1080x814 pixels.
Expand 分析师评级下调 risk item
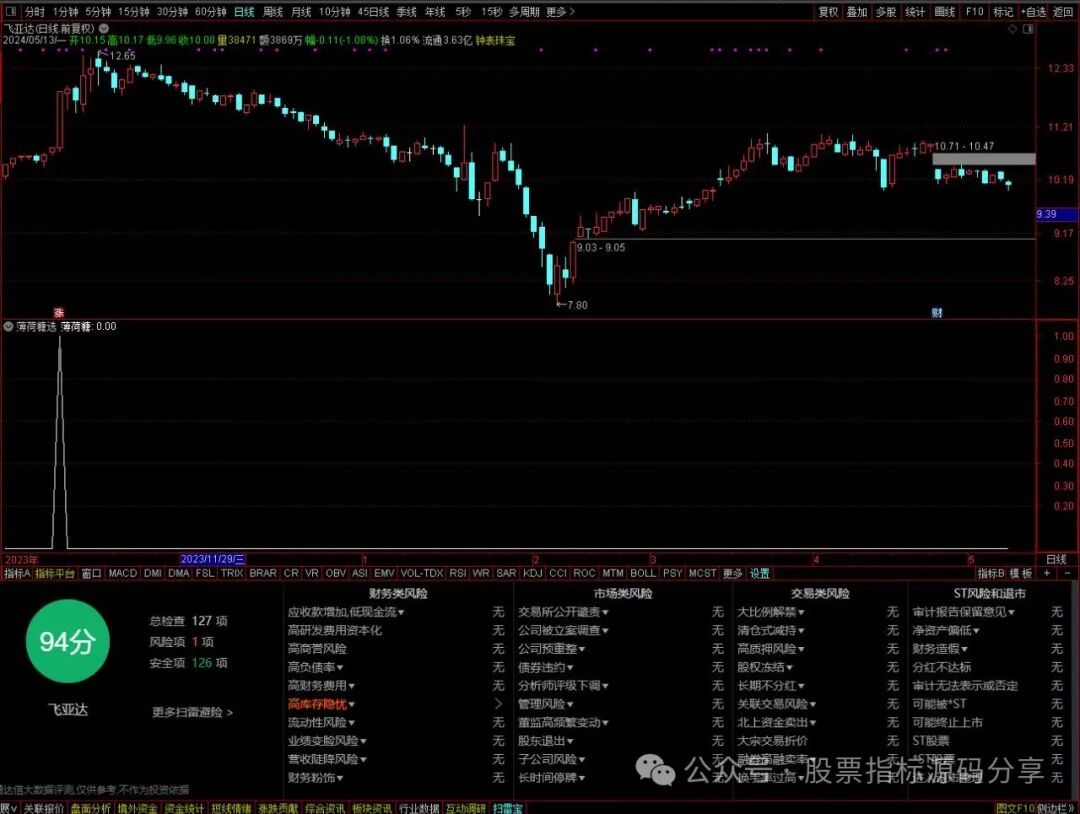[563, 685]
